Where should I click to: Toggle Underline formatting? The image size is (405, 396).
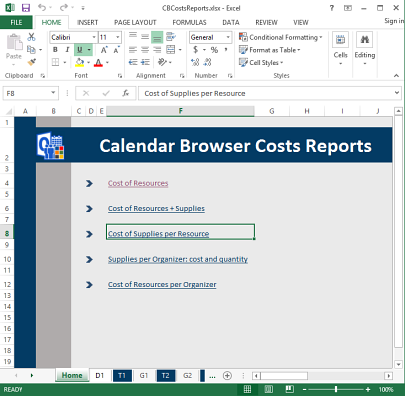[x=80, y=50]
